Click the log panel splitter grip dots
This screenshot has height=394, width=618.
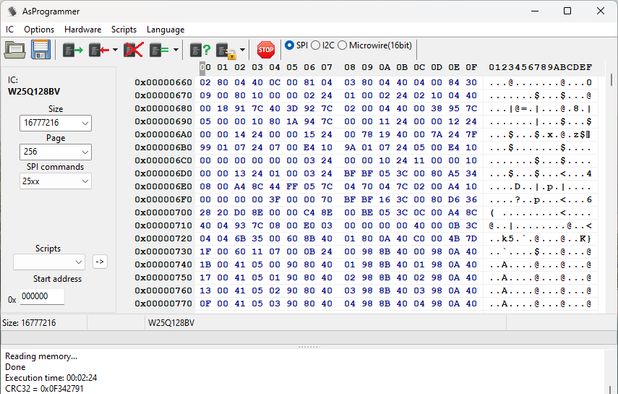tap(309, 347)
